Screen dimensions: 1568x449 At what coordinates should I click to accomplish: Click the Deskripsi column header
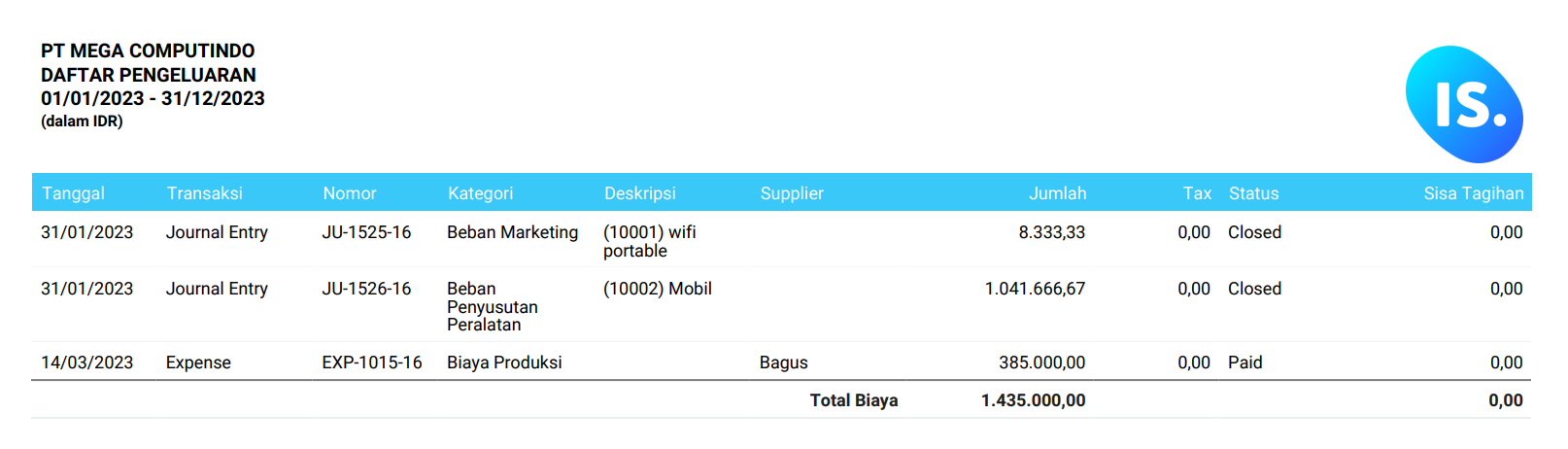(x=639, y=193)
